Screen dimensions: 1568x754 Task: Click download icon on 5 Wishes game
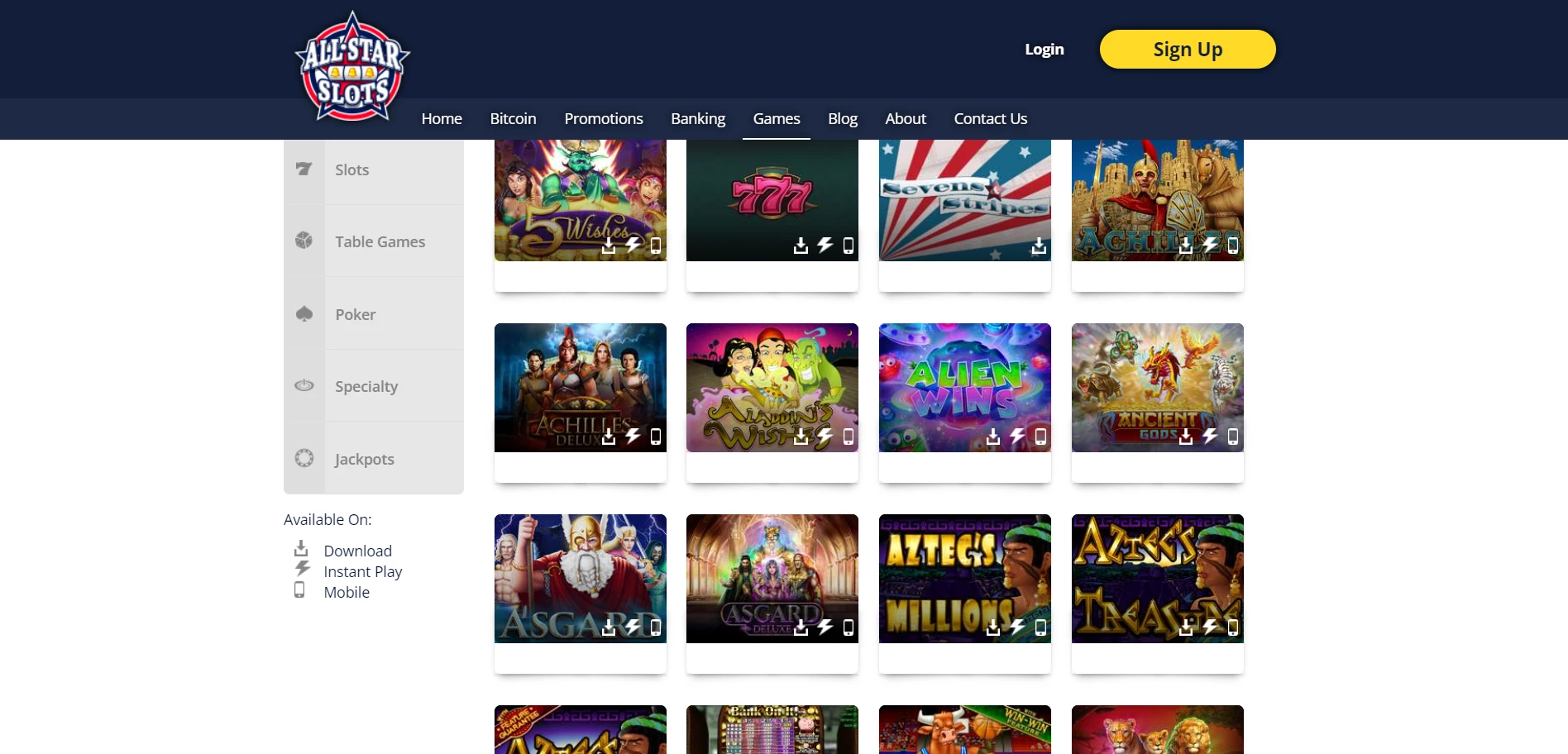pyautogui.click(x=609, y=246)
